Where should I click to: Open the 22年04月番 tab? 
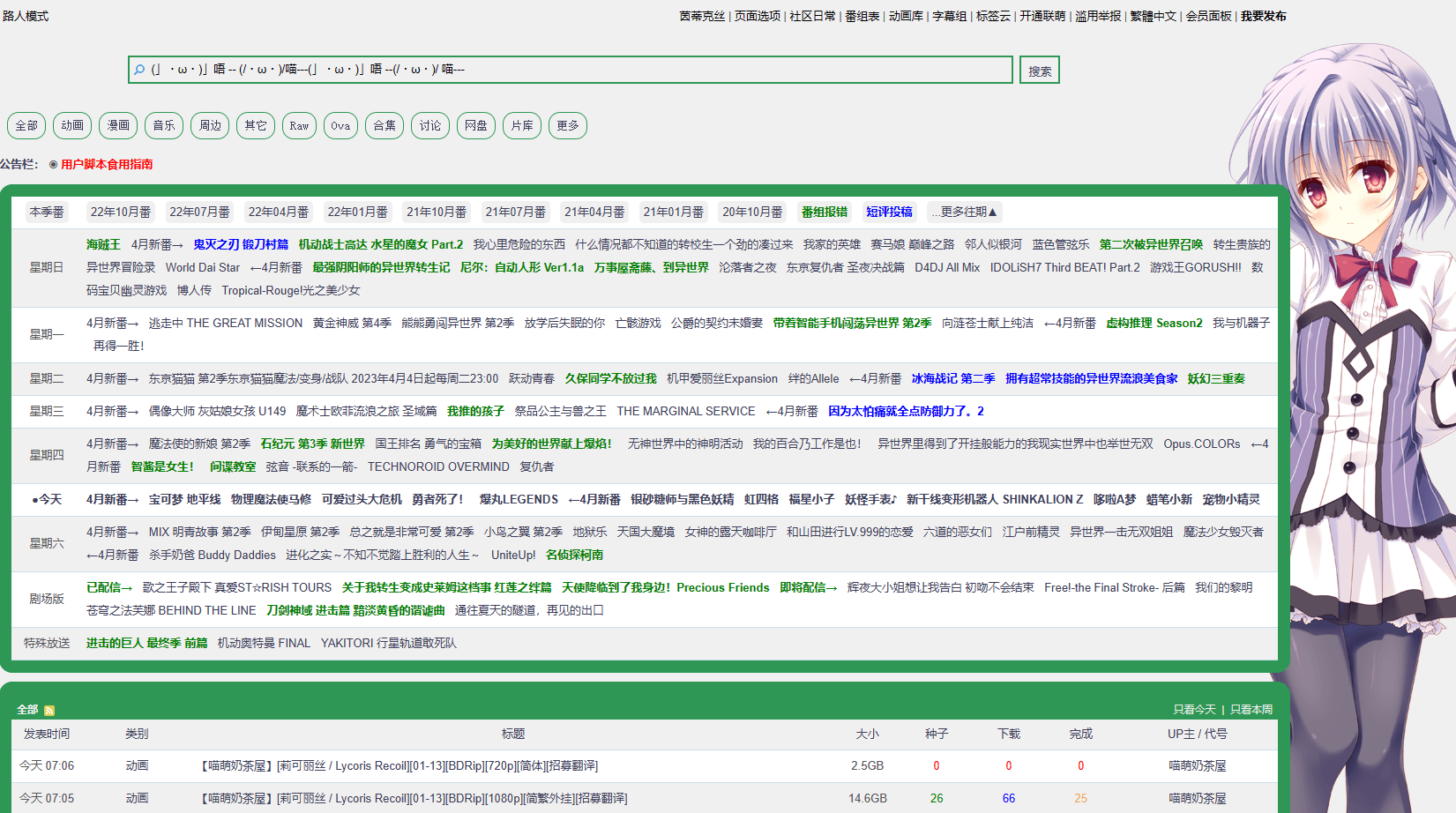[x=279, y=212]
